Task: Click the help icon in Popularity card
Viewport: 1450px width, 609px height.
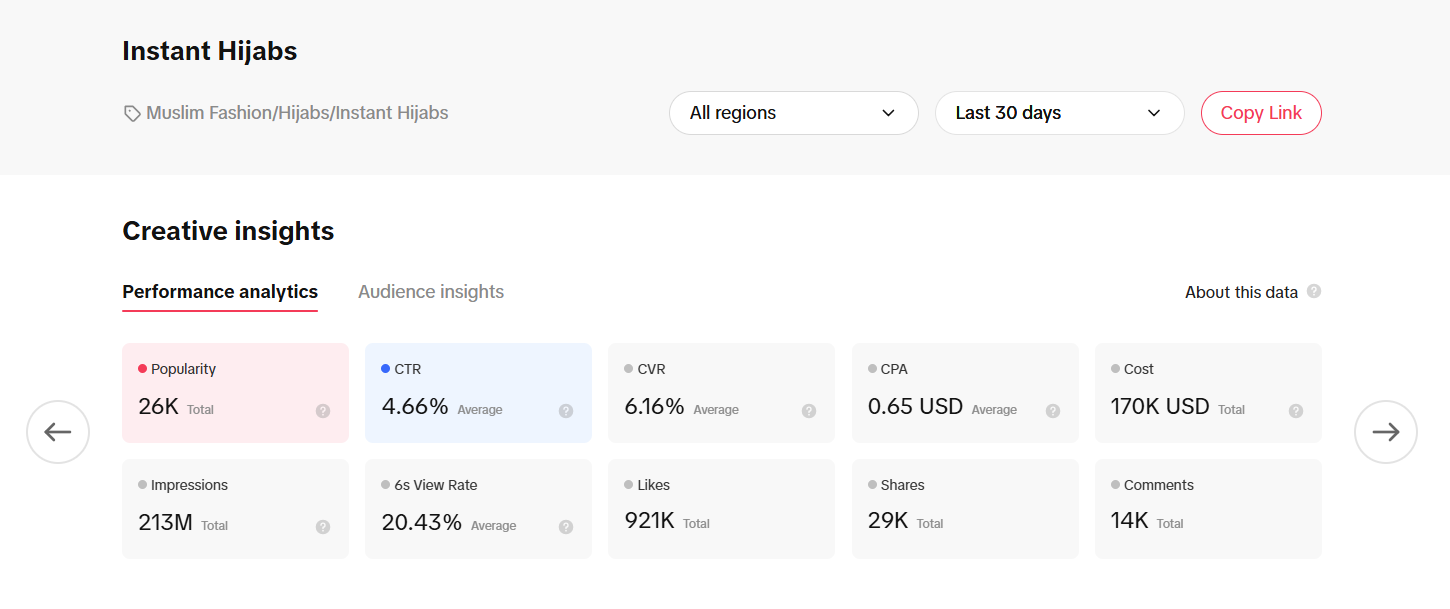Action: [323, 410]
